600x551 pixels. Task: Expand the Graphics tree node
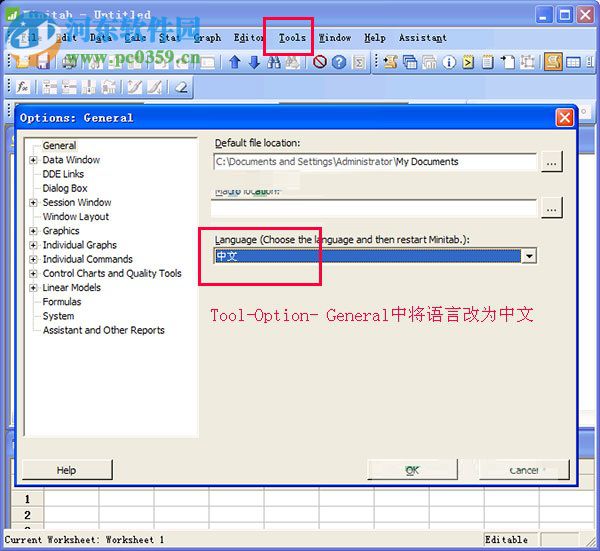34,231
